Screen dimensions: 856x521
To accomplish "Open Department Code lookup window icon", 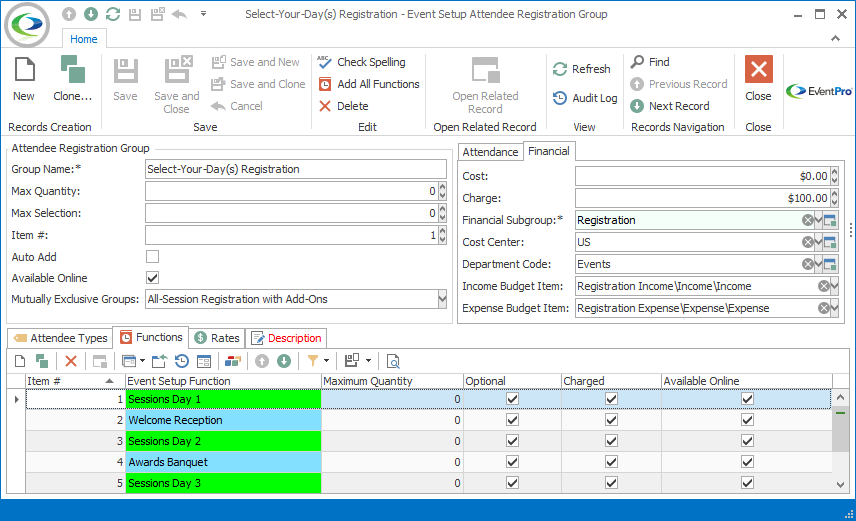I will [x=830, y=264].
